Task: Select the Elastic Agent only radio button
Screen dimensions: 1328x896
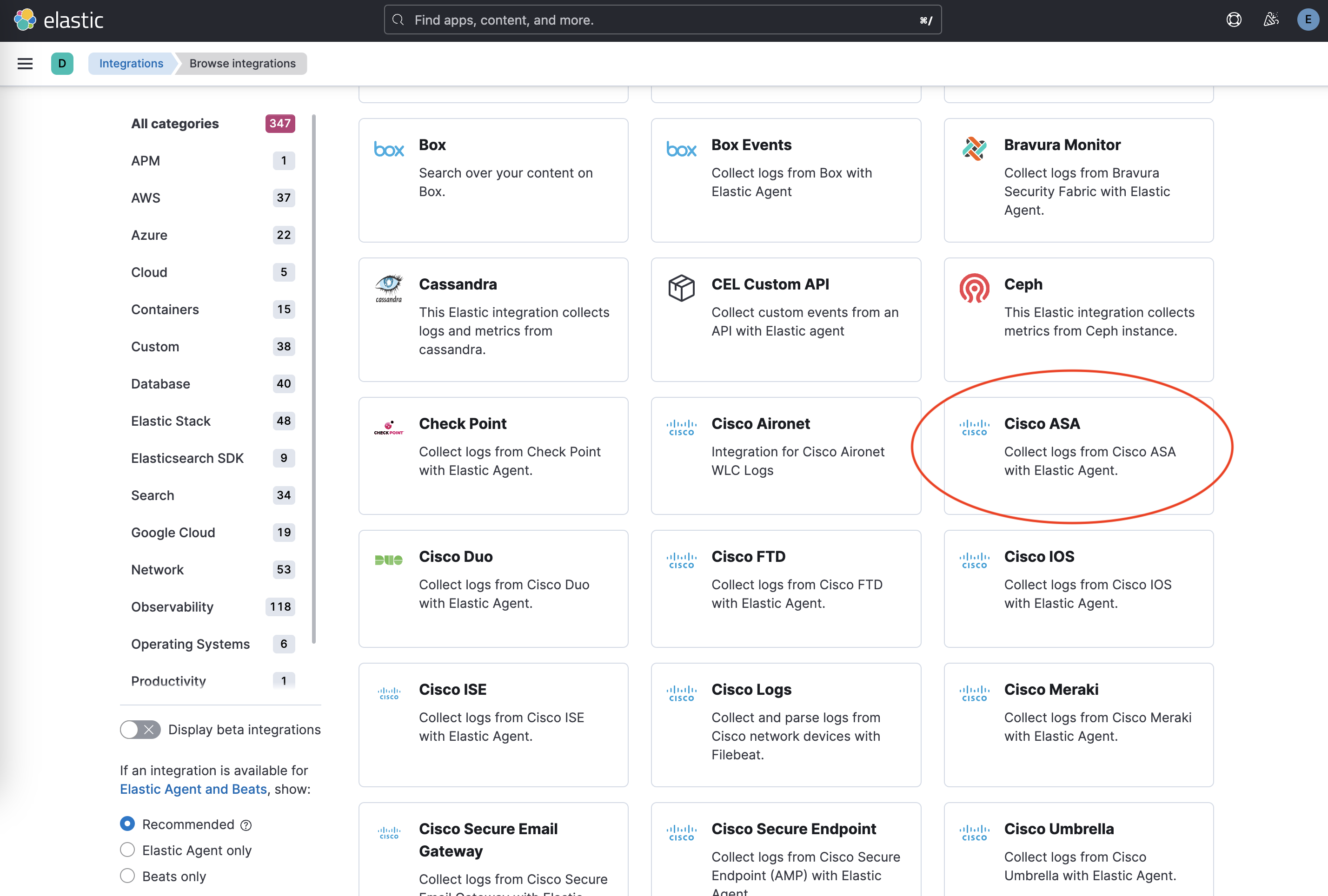Action: click(x=127, y=850)
